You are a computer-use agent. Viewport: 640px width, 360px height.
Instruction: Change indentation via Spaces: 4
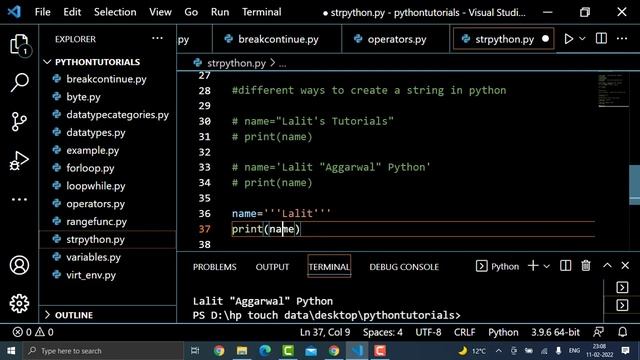pos(382,332)
